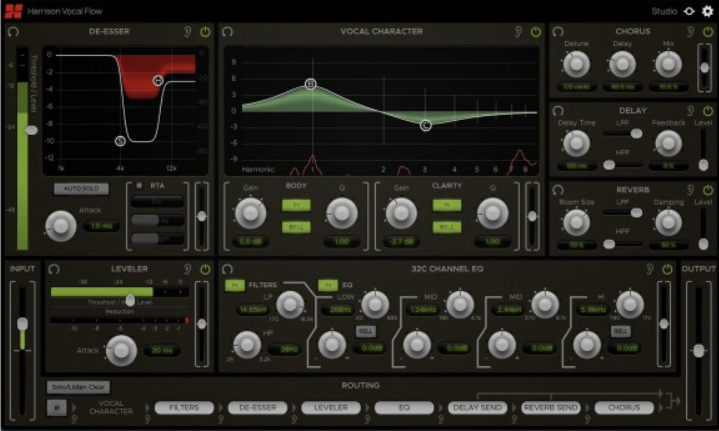The image size is (719, 431).
Task: Click the Body Gain knob
Action: click(250, 213)
